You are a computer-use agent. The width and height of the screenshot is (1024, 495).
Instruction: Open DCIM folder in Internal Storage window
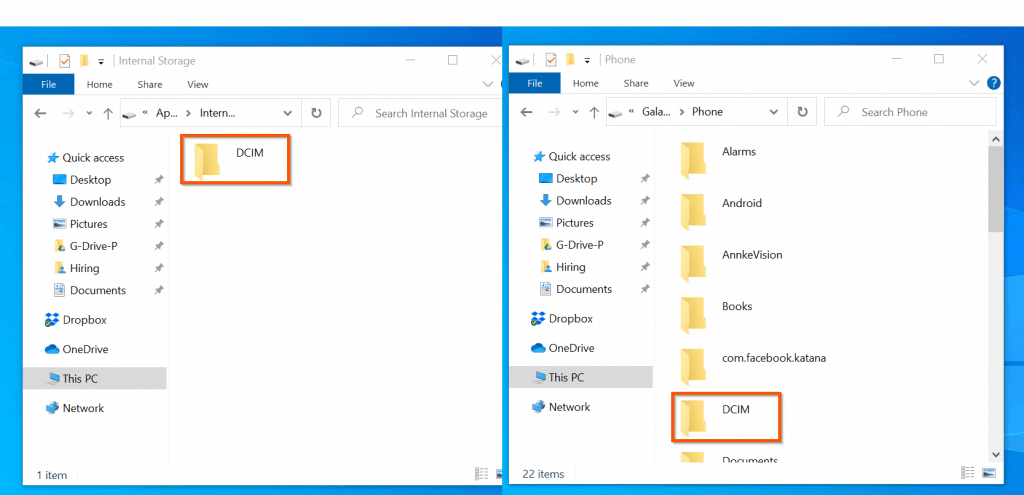click(234, 160)
